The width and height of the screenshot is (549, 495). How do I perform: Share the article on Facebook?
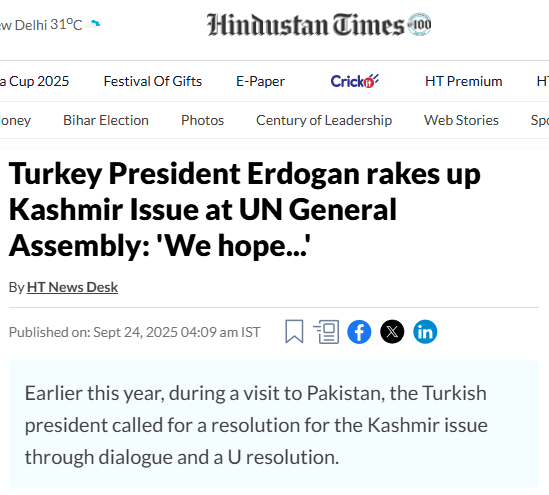point(359,332)
